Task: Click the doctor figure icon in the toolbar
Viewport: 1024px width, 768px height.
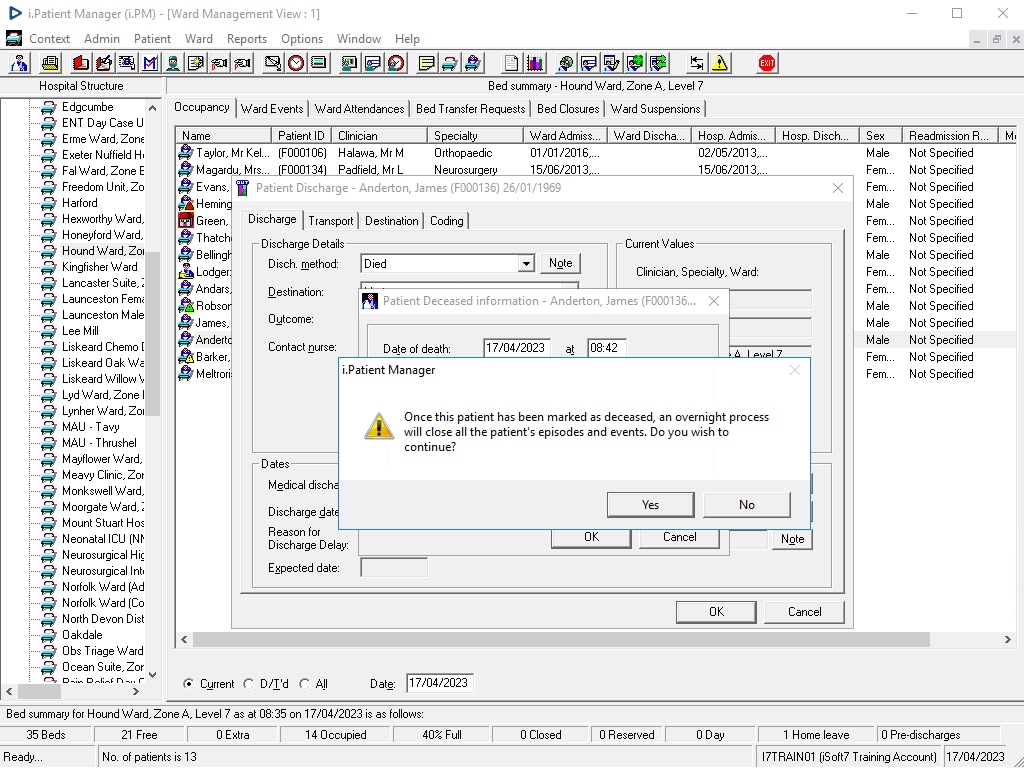Action: (x=19, y=63)
